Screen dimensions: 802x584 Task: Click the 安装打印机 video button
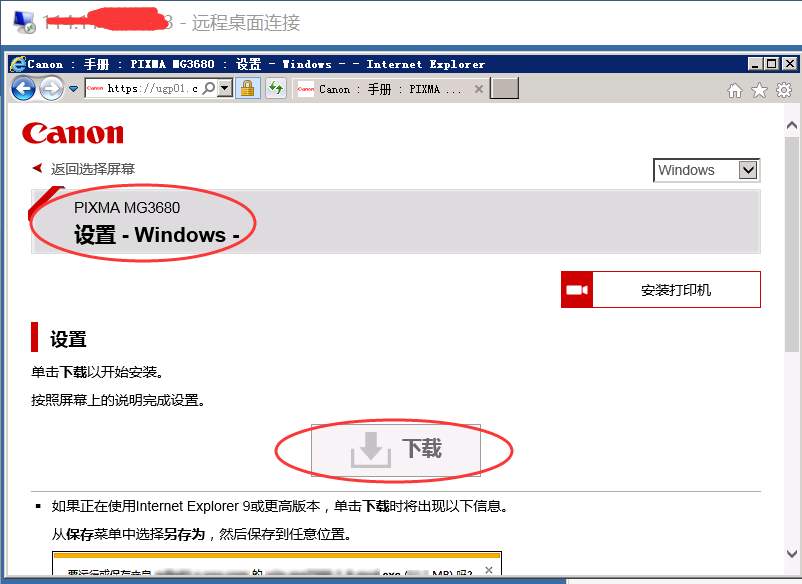[661, 289]
